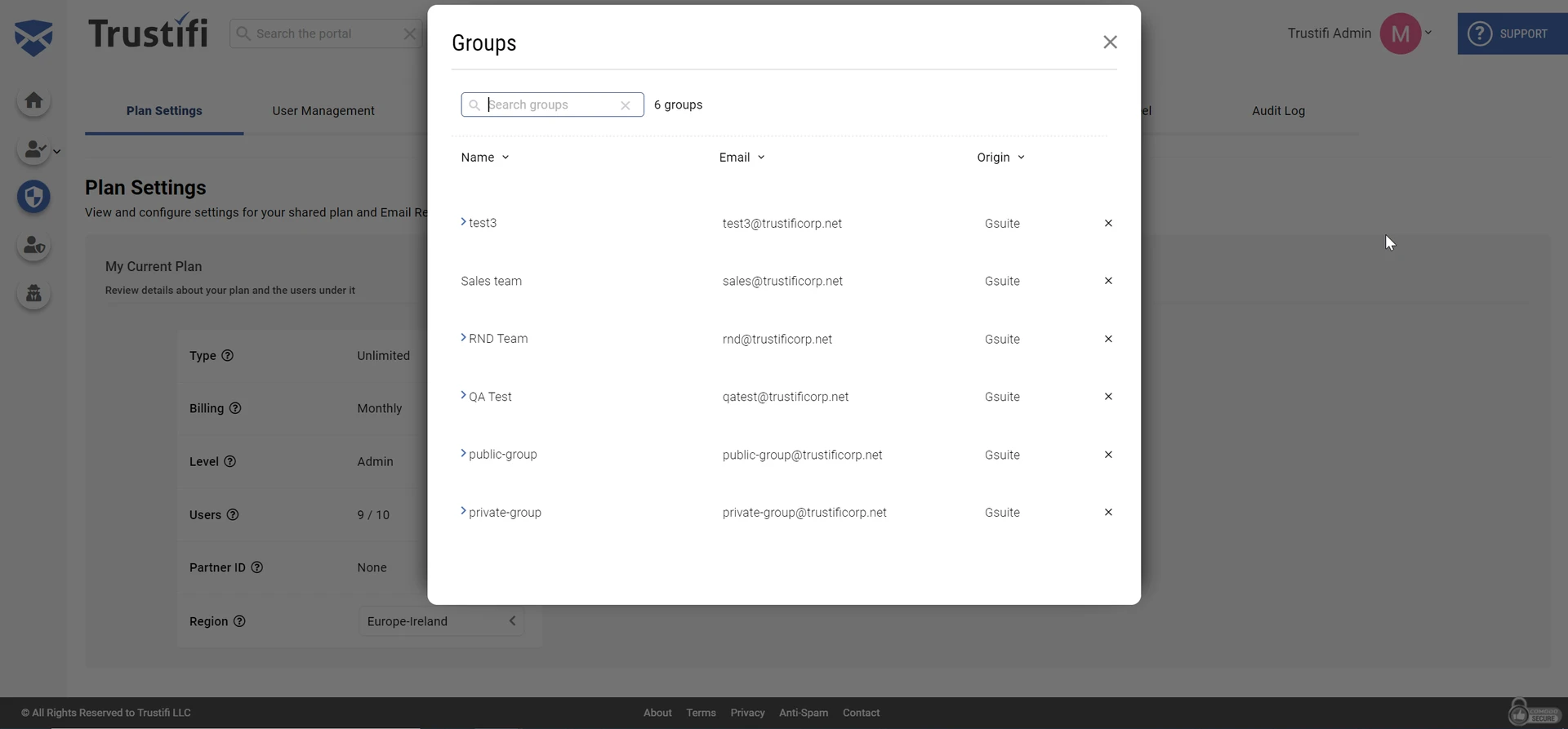The image size is (1568, 729).
Task: Expand the private-group row
Action: [x=463, y=511]
